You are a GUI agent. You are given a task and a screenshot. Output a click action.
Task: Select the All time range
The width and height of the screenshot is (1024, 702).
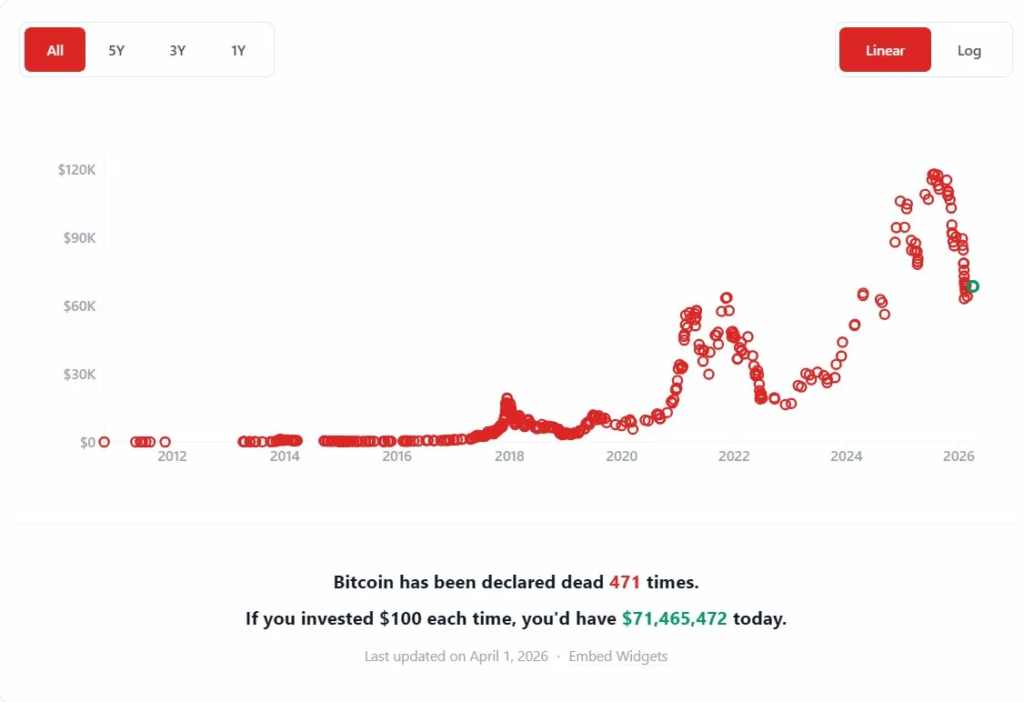tap(54, 49)
